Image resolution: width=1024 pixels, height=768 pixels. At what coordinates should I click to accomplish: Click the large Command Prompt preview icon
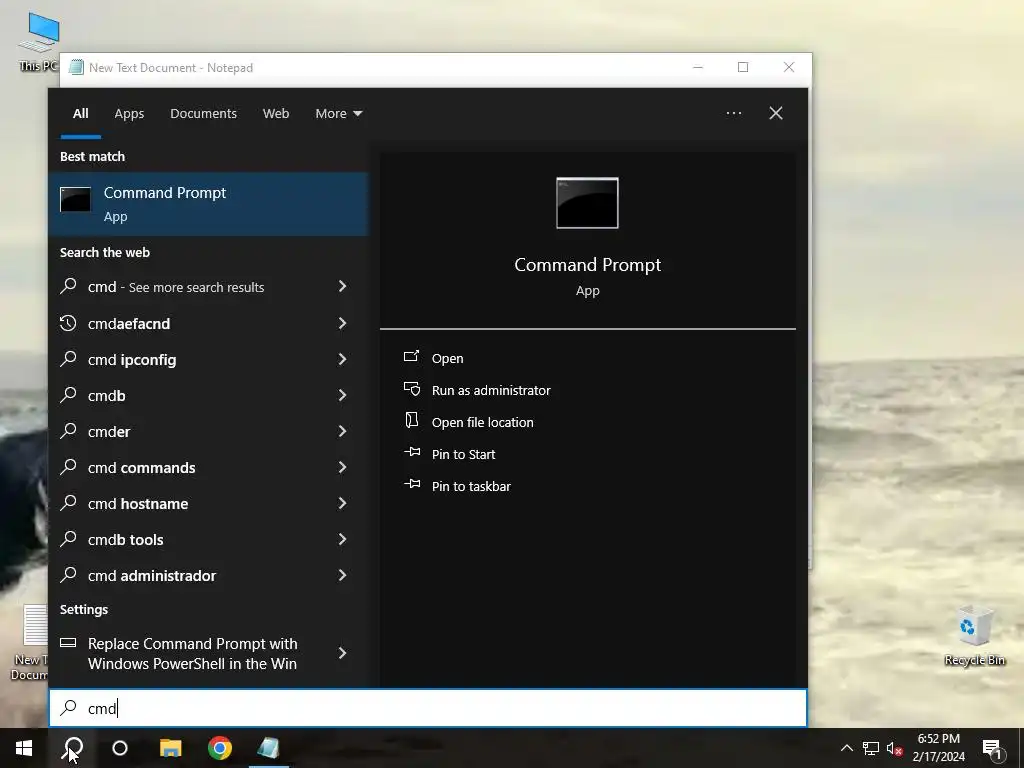click(587, 203)
